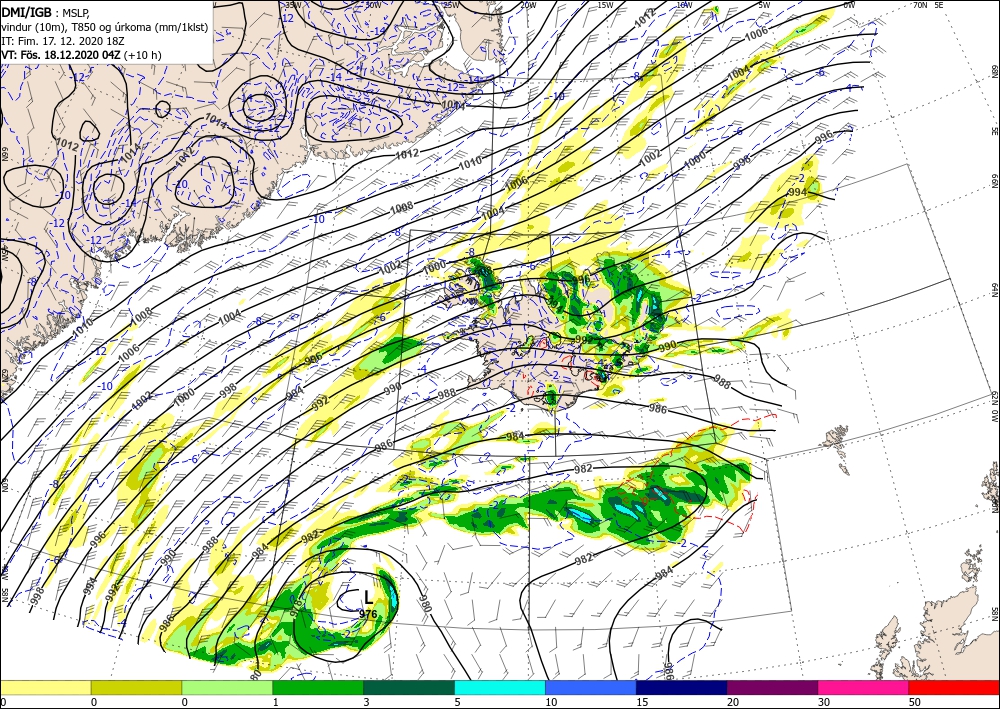
Task: Select the red 50+ mm legend swatch
Action: click(x=954, y=688)
